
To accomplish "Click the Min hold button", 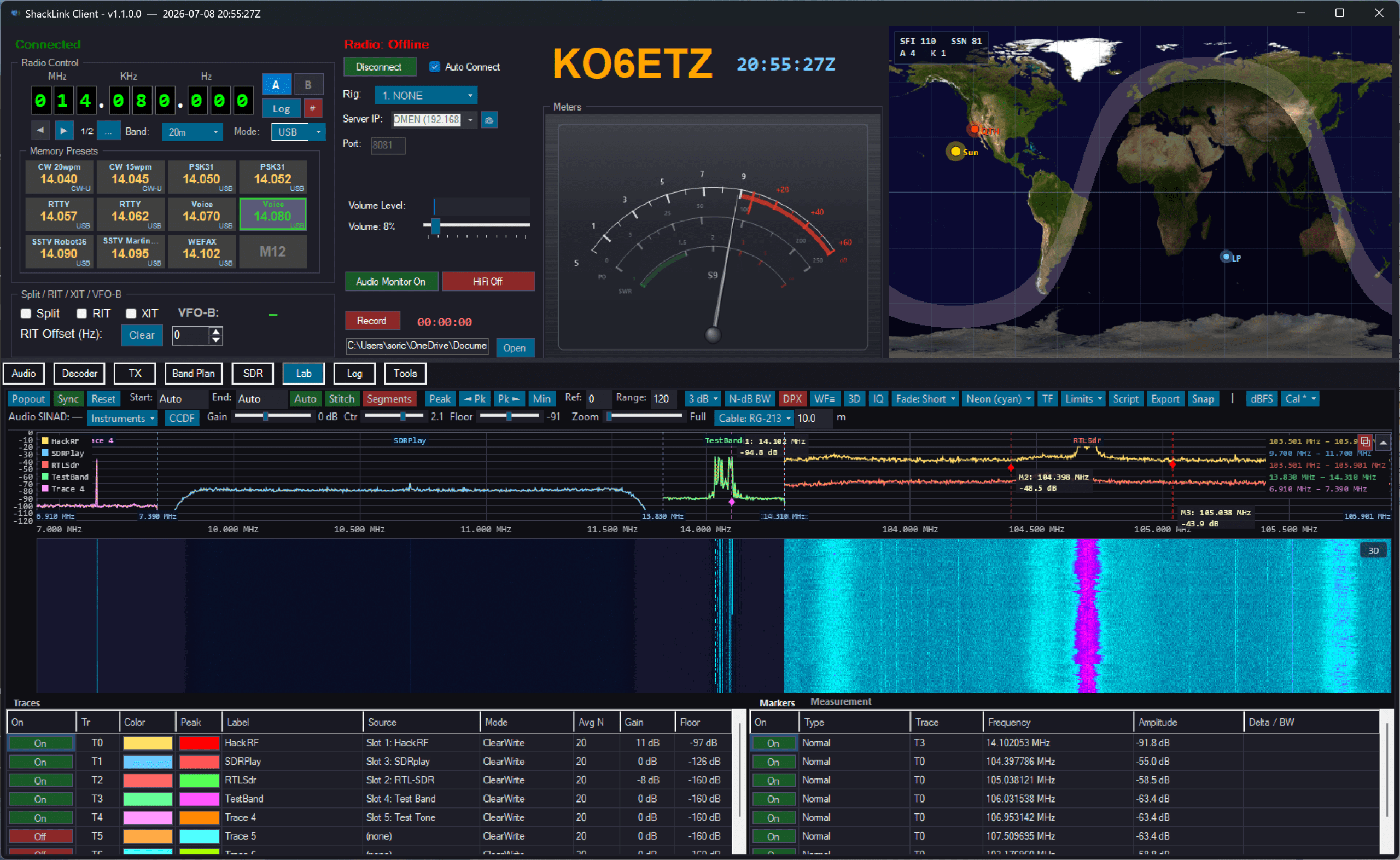I will (541, 399).
